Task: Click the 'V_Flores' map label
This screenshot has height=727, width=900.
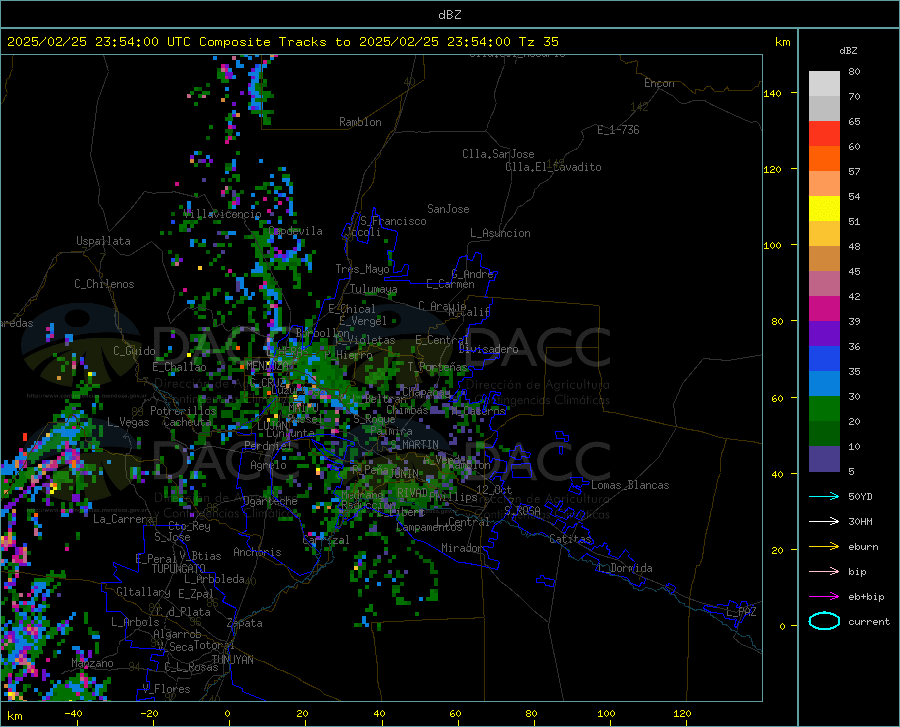Action: click(166, 689)
